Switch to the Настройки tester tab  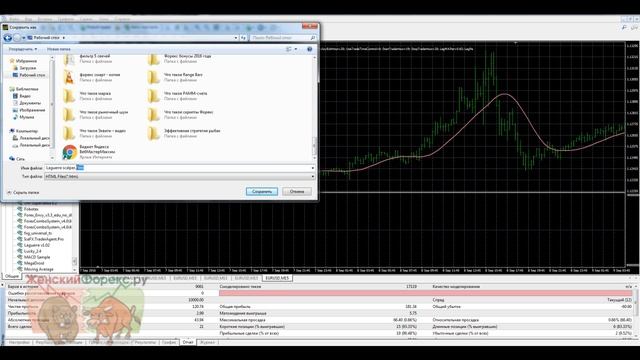[x=19, y=342]
